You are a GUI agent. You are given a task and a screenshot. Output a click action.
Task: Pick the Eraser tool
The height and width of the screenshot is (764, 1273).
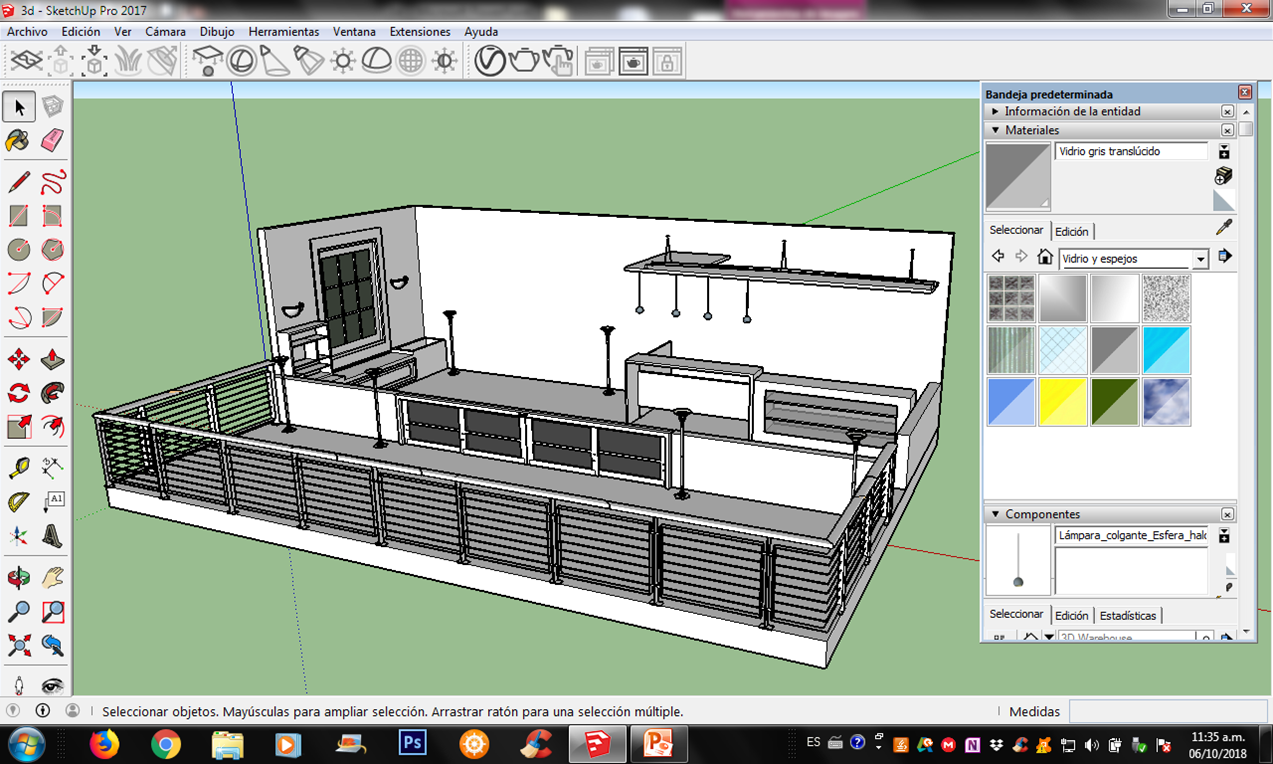[53, 141]
